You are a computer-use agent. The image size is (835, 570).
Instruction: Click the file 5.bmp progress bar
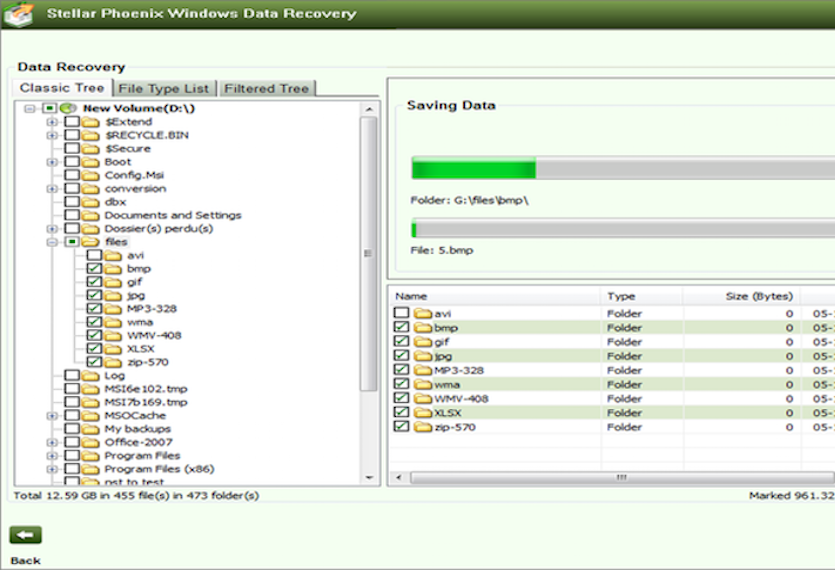click(x=623, y=229)
